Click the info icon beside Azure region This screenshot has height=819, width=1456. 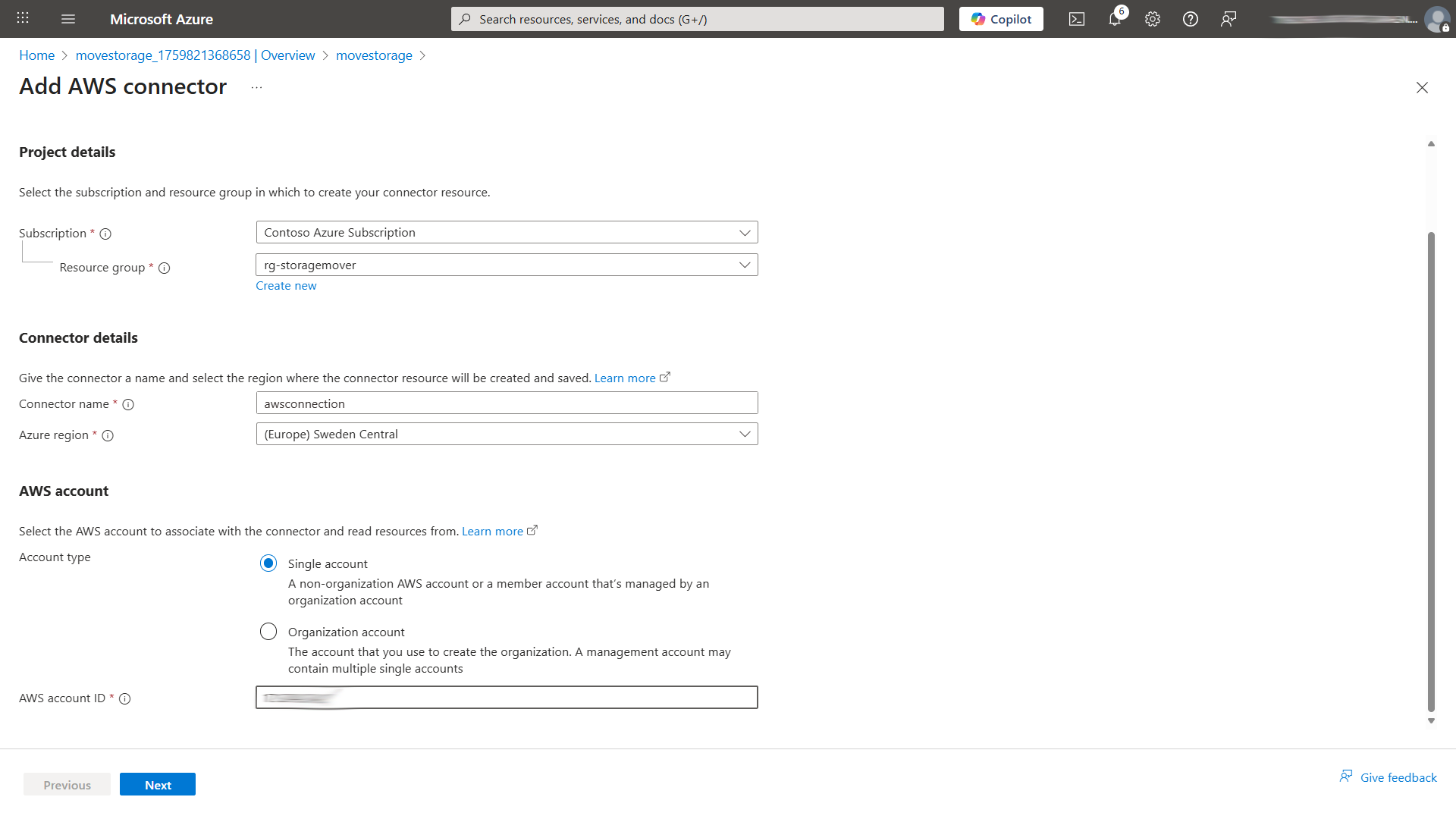[108, 436]
